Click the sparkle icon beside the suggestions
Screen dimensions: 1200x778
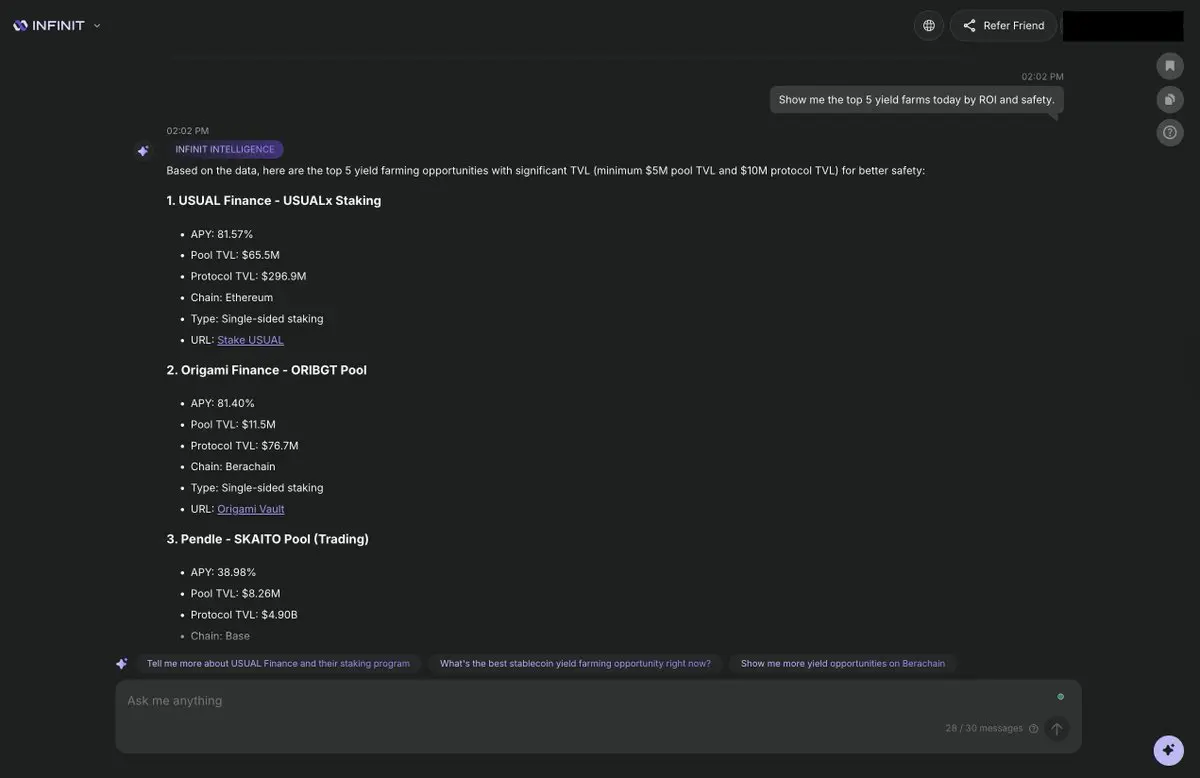click(x=121, y=663)
